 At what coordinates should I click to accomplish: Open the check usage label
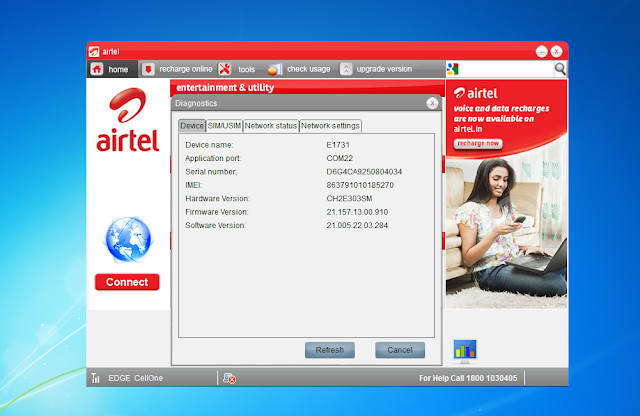(309, 69)
